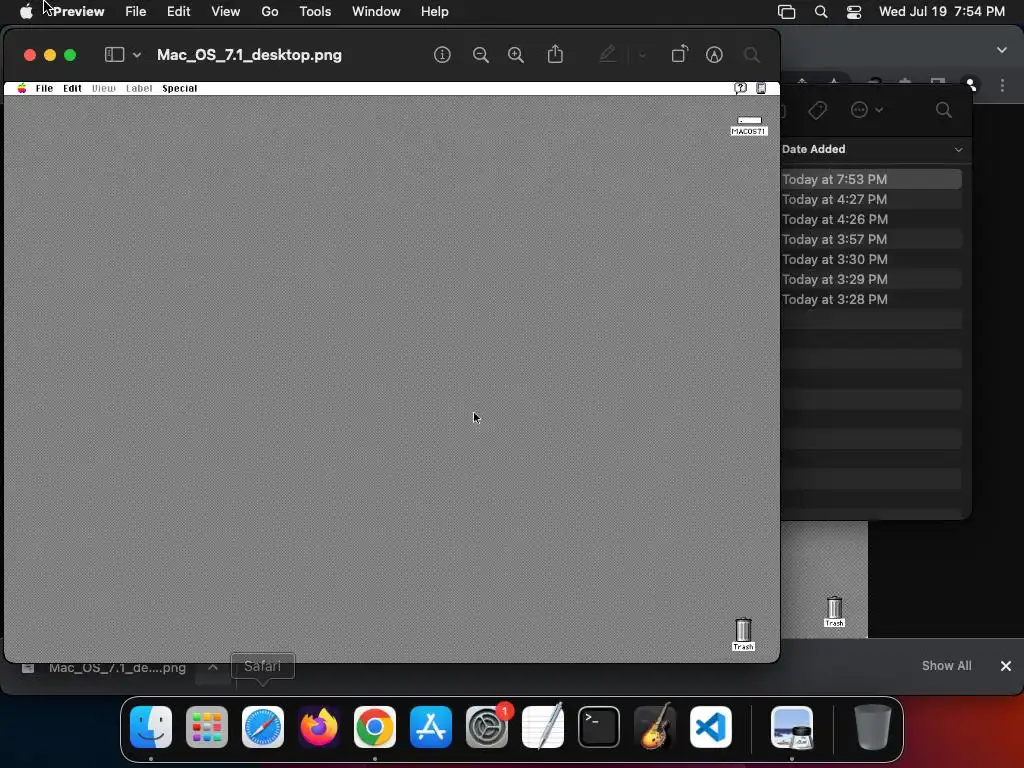Image resolution: width=1024 pixels, height=768 pixels.
Task: Select the Today at 4:27 PM row
Action: click(x=871, y=199)
